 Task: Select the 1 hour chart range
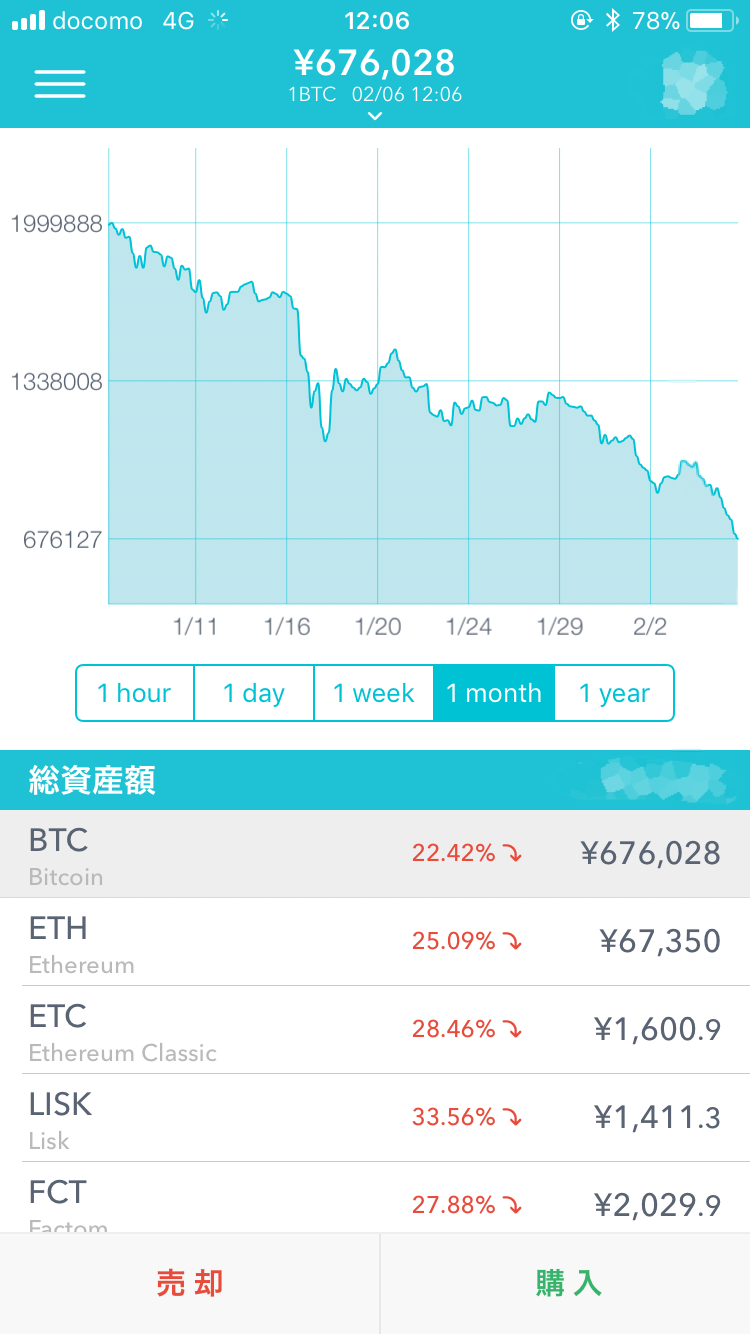point(134,693)
